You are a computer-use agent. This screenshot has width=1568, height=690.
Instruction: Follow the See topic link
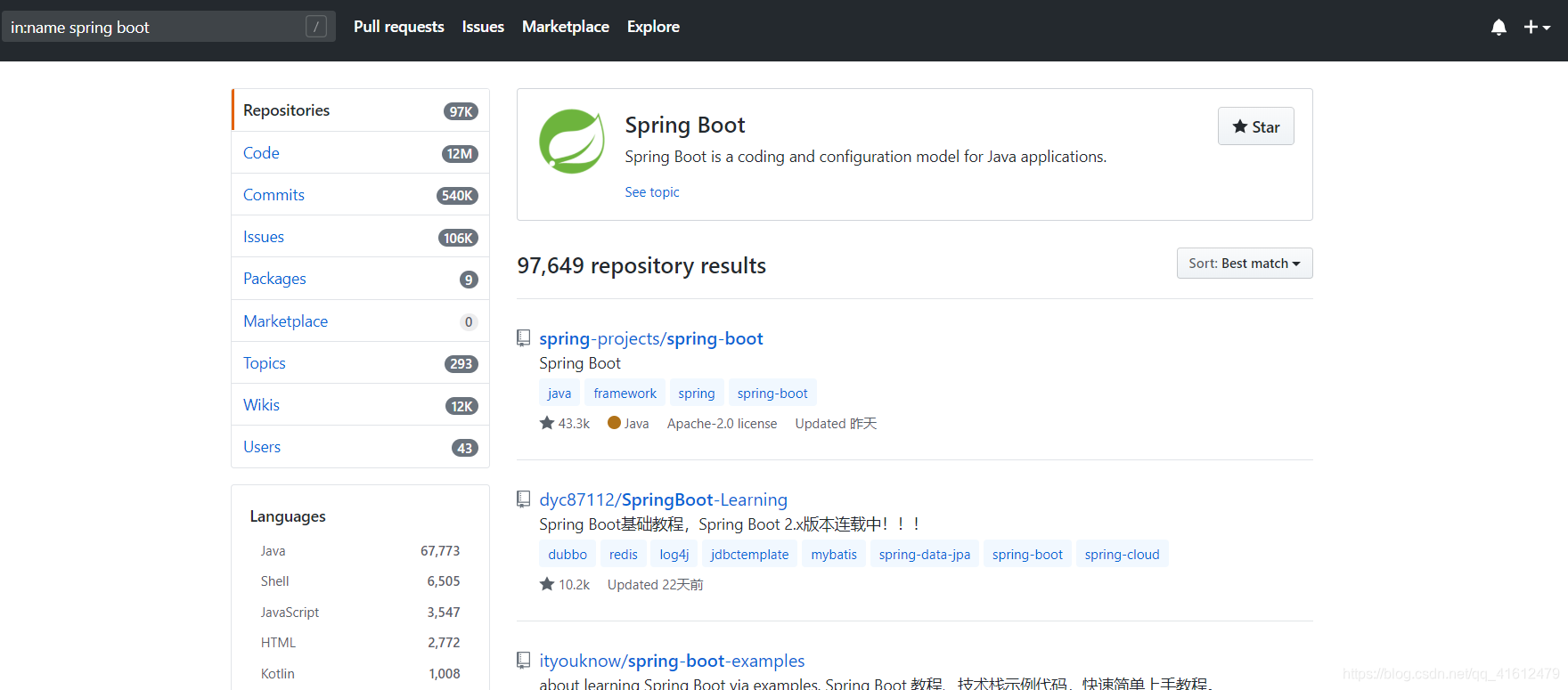[x=651, y=192]
